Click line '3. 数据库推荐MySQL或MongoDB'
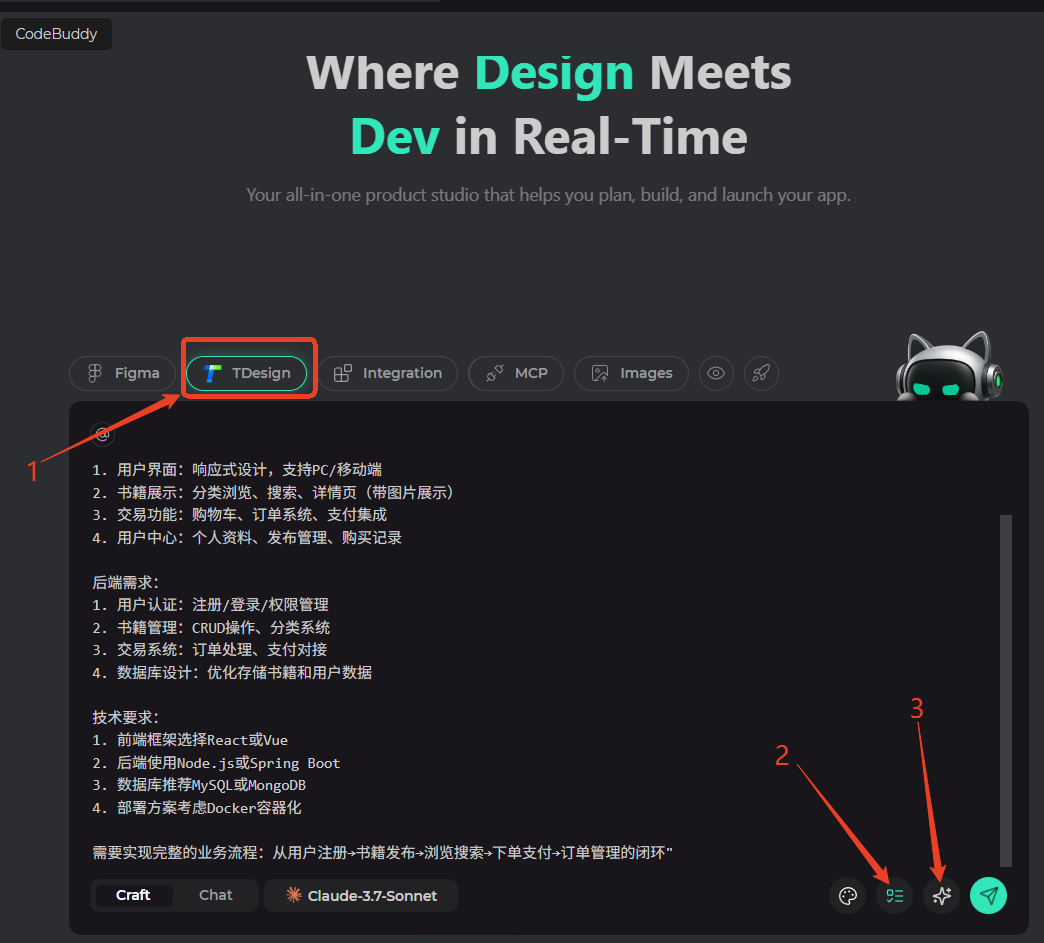The height and width of the screenshot is (943, 1044). [199, 785]
